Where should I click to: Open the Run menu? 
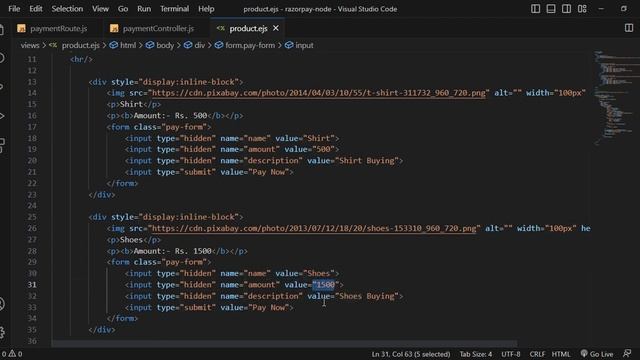click(x=144, y=9)
